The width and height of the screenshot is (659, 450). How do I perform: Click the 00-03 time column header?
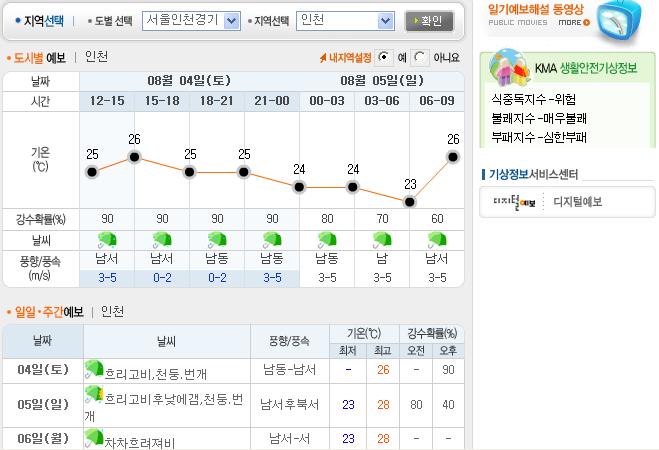[x=327, y=101]
